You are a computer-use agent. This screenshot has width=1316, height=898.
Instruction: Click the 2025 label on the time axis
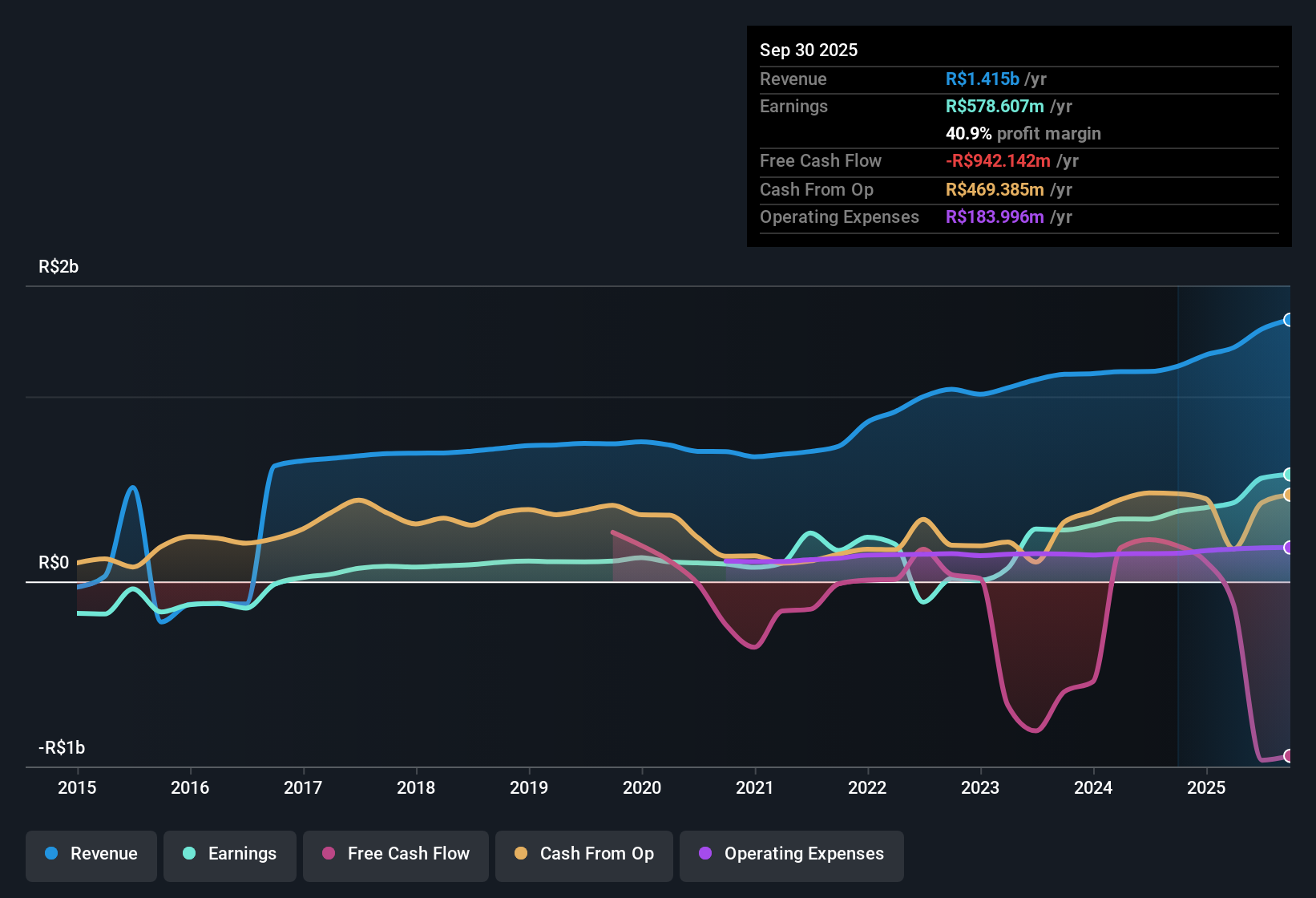point(1208,788)
